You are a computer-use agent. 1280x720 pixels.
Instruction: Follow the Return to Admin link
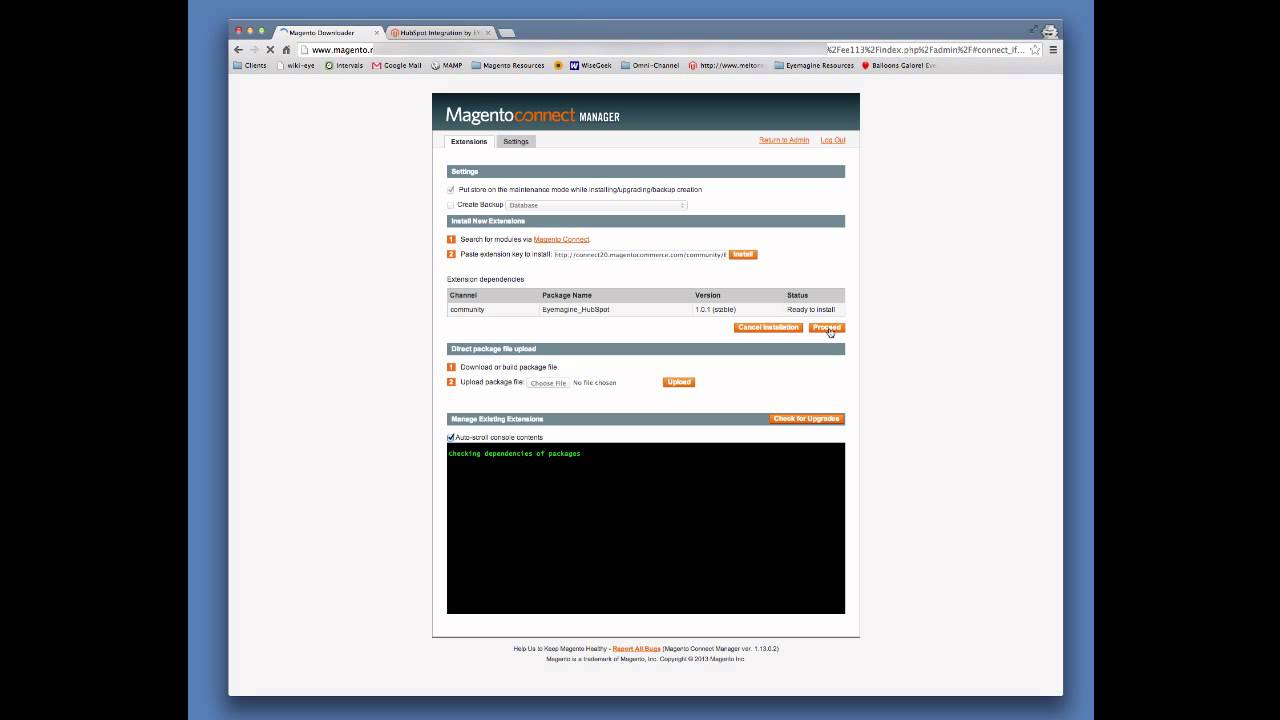click(784, 140)
